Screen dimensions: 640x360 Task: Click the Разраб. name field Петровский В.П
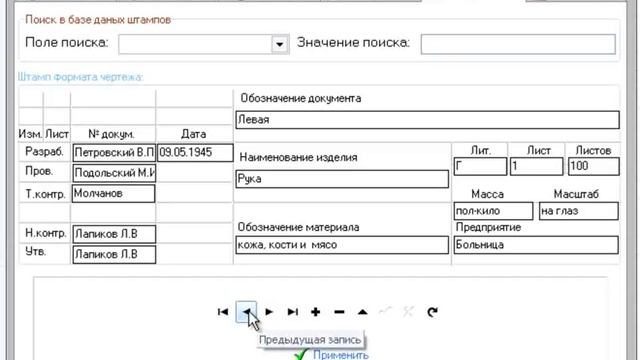[114, 153]
